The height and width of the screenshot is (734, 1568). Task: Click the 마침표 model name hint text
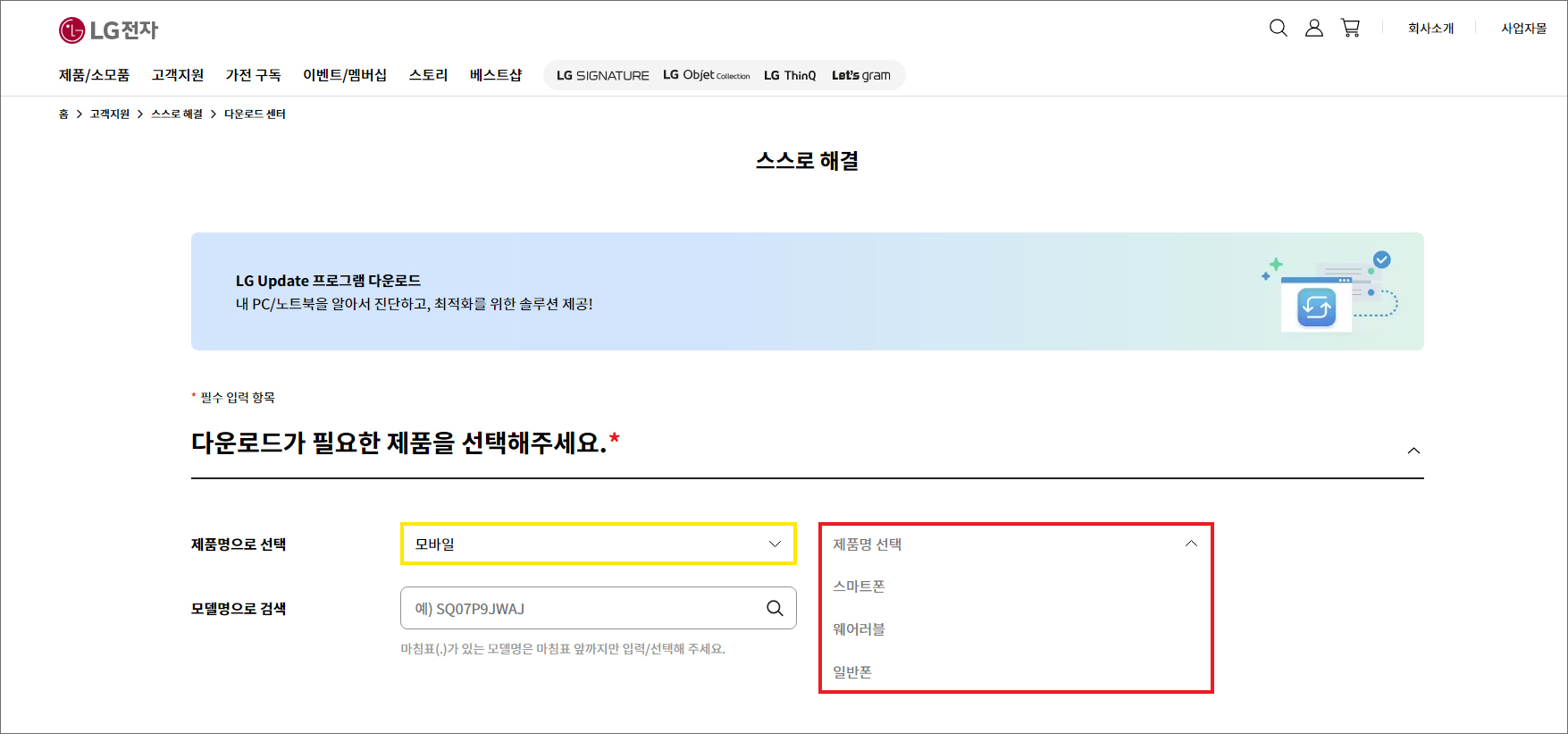point(563,649)
